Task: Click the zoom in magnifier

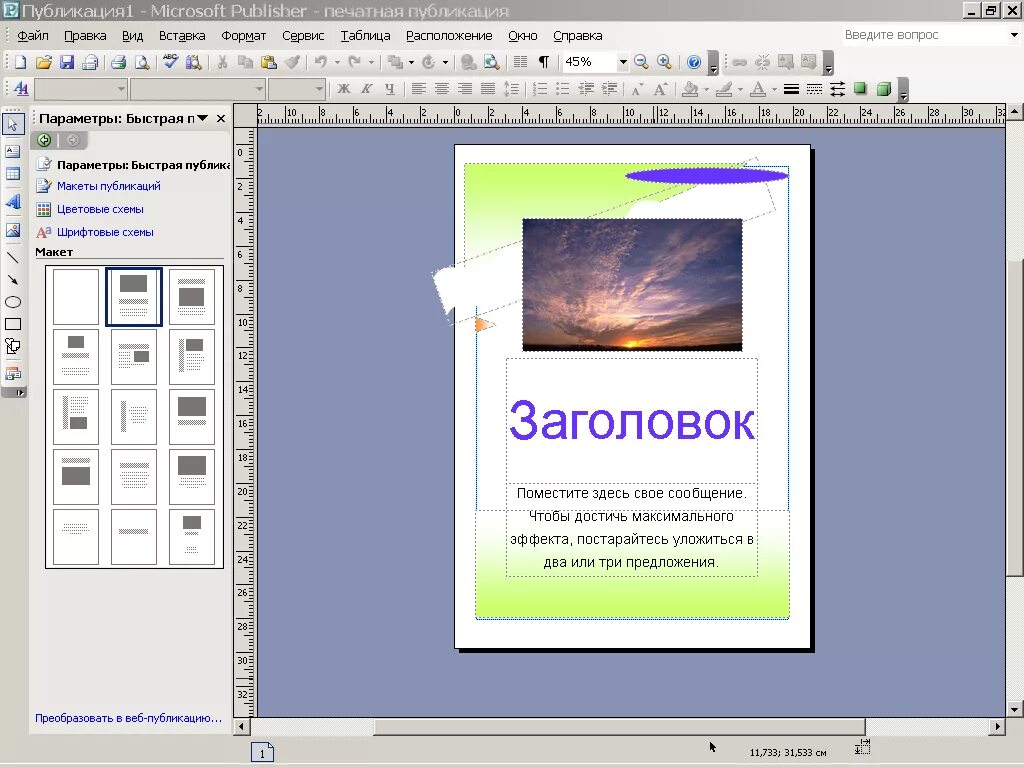Action: [664, 62]
